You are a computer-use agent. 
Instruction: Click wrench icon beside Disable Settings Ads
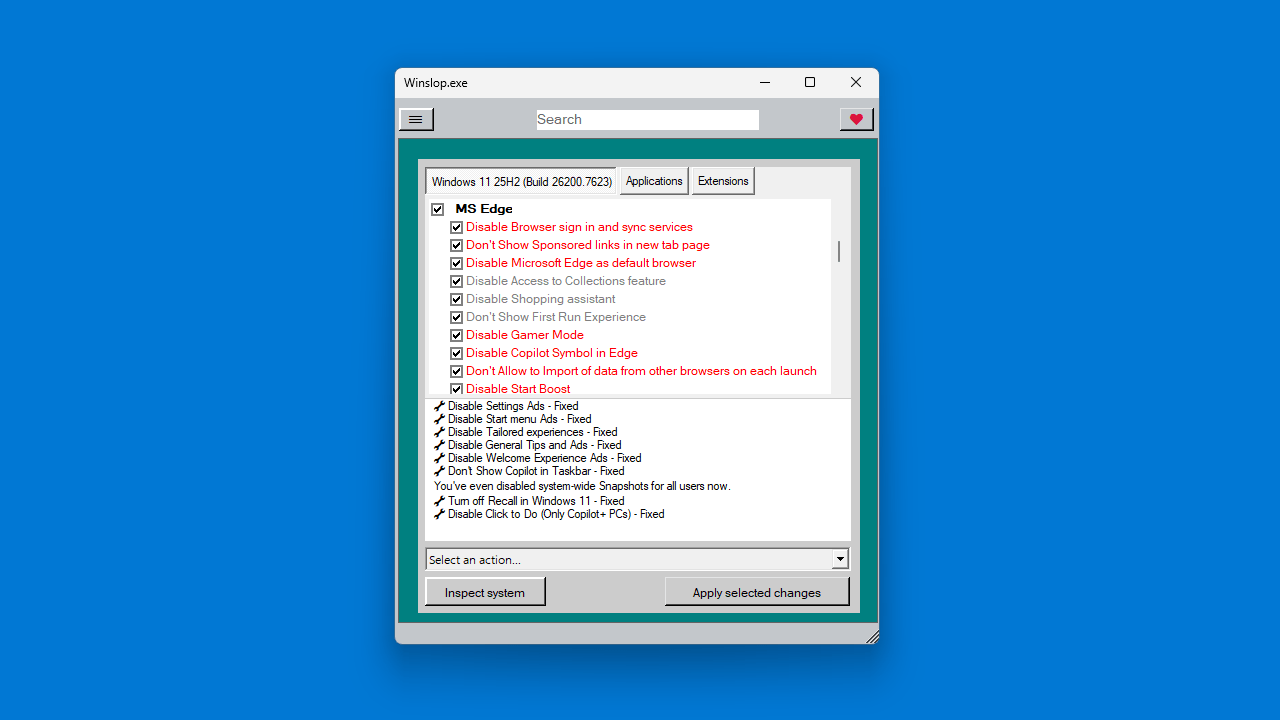[439, 406]
